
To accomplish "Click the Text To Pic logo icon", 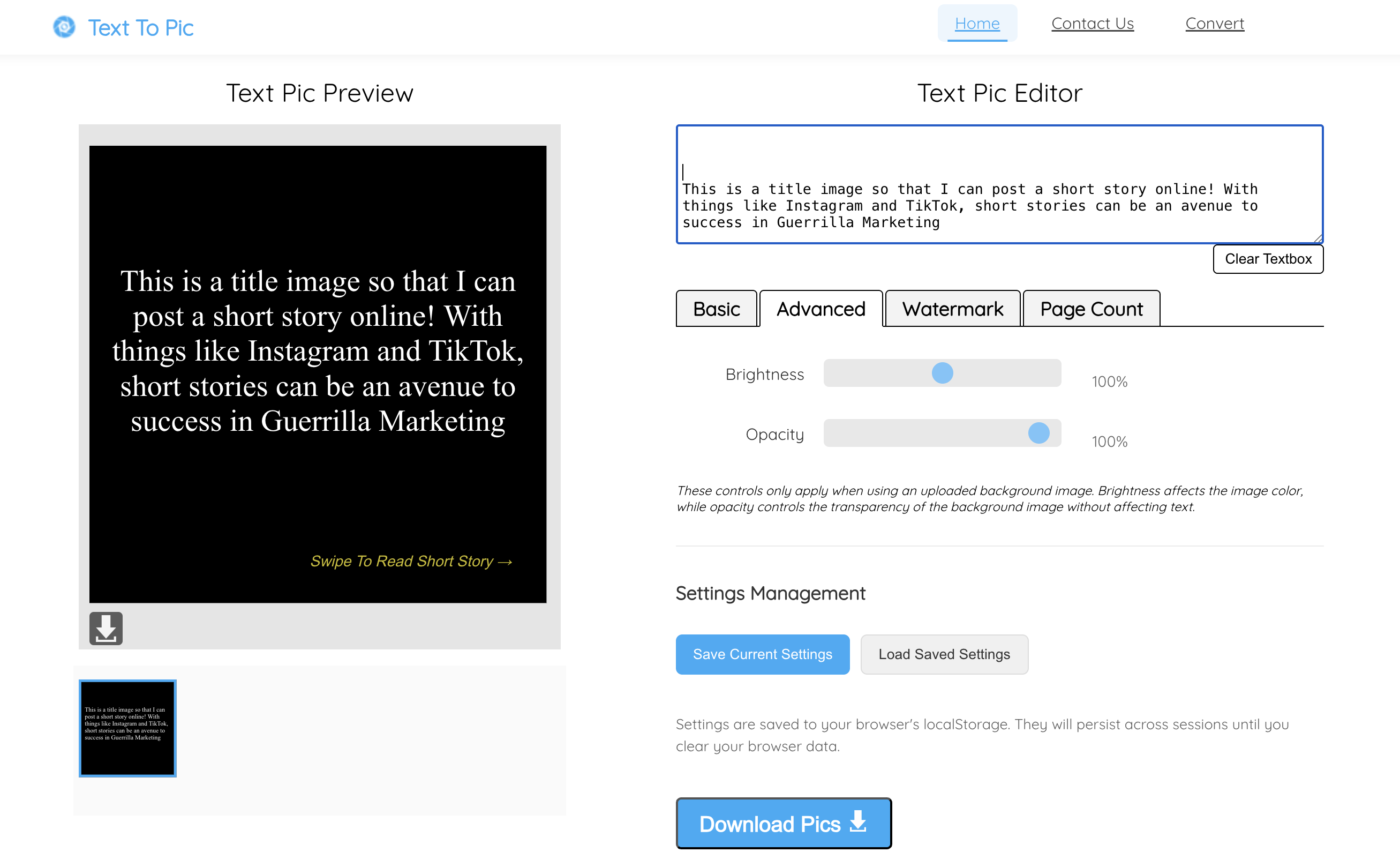I will 64,27.
